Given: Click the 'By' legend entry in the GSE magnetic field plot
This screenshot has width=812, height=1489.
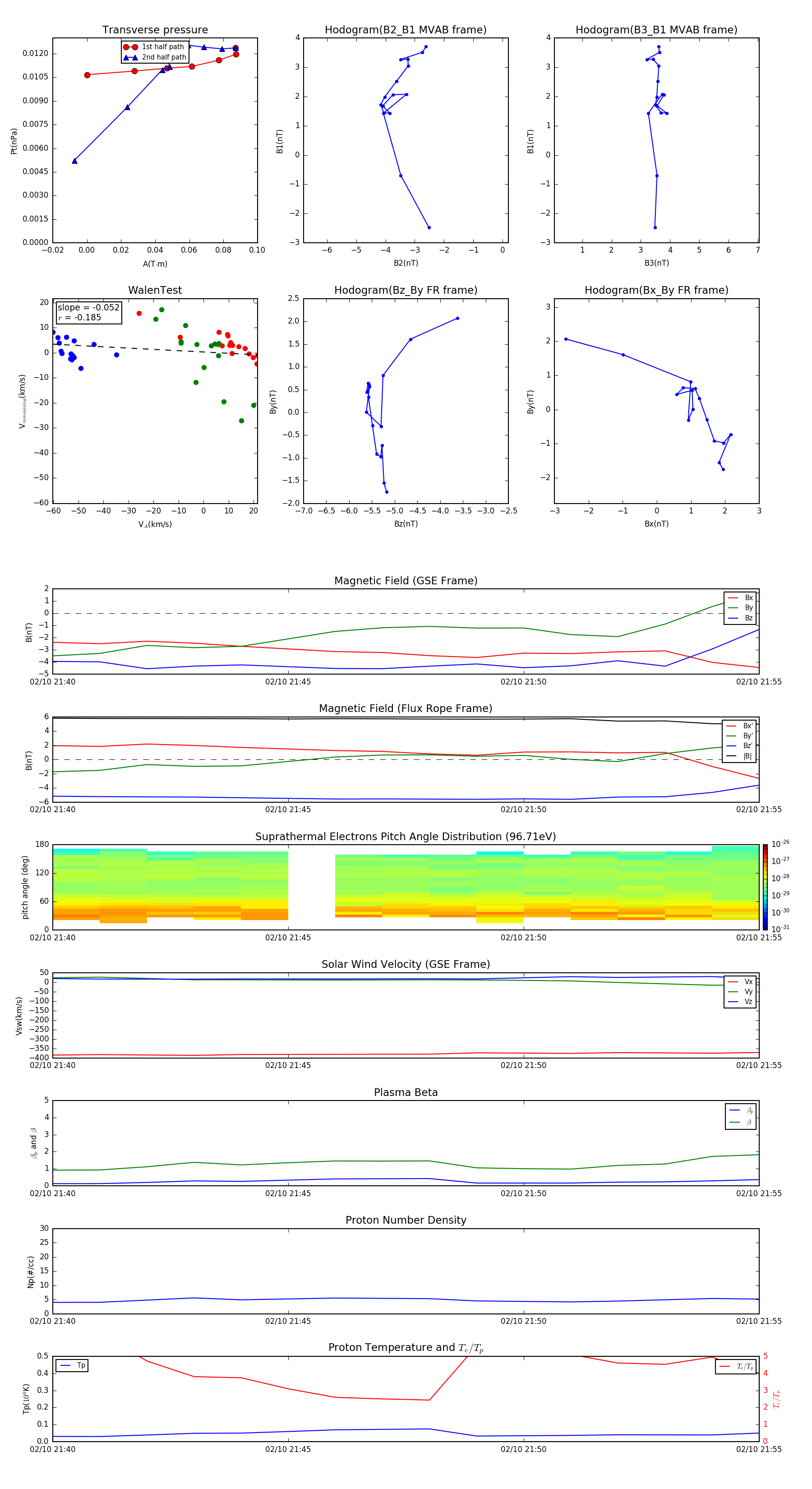Looking at the screenshot, I should point(740,607).
